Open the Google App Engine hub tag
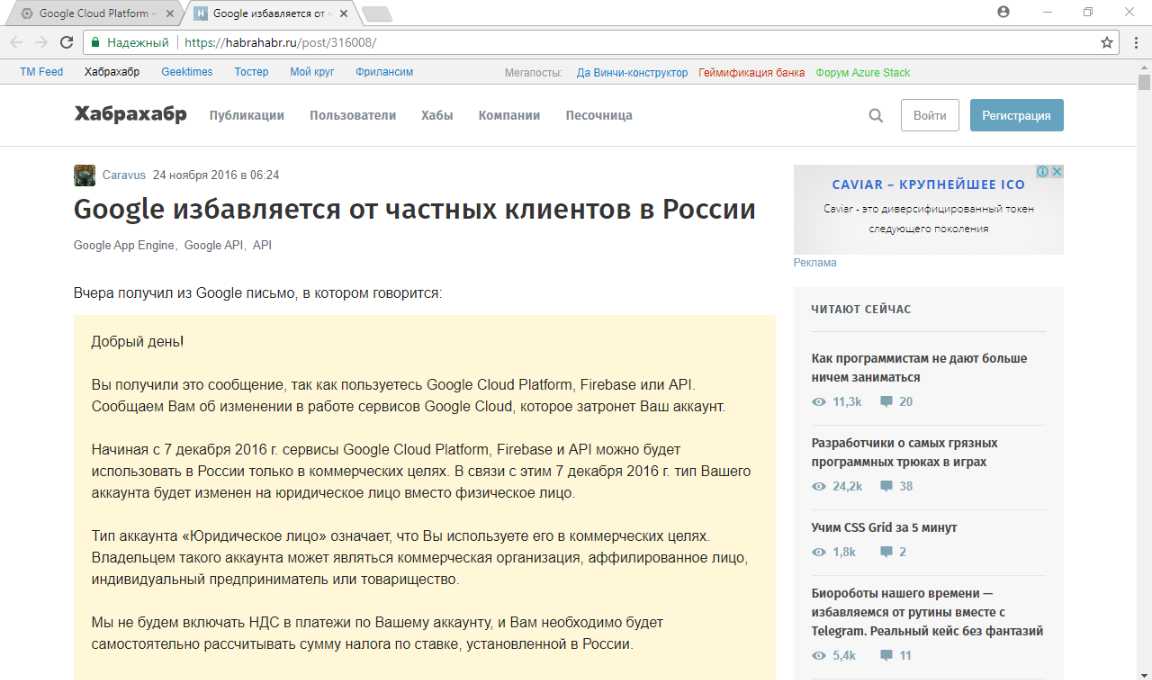Screen dimensions: 1152x680 pyautogui.click(x=123, y=245)
